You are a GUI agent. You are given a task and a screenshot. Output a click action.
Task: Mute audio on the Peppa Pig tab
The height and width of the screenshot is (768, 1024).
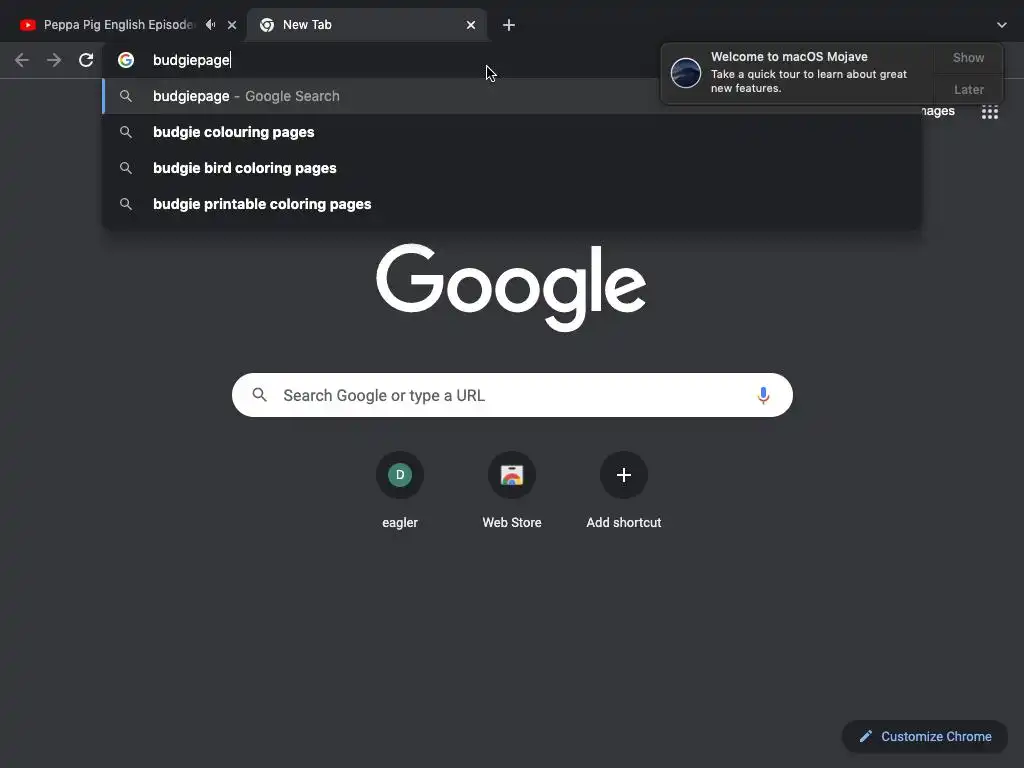click(x=210, y=25)
